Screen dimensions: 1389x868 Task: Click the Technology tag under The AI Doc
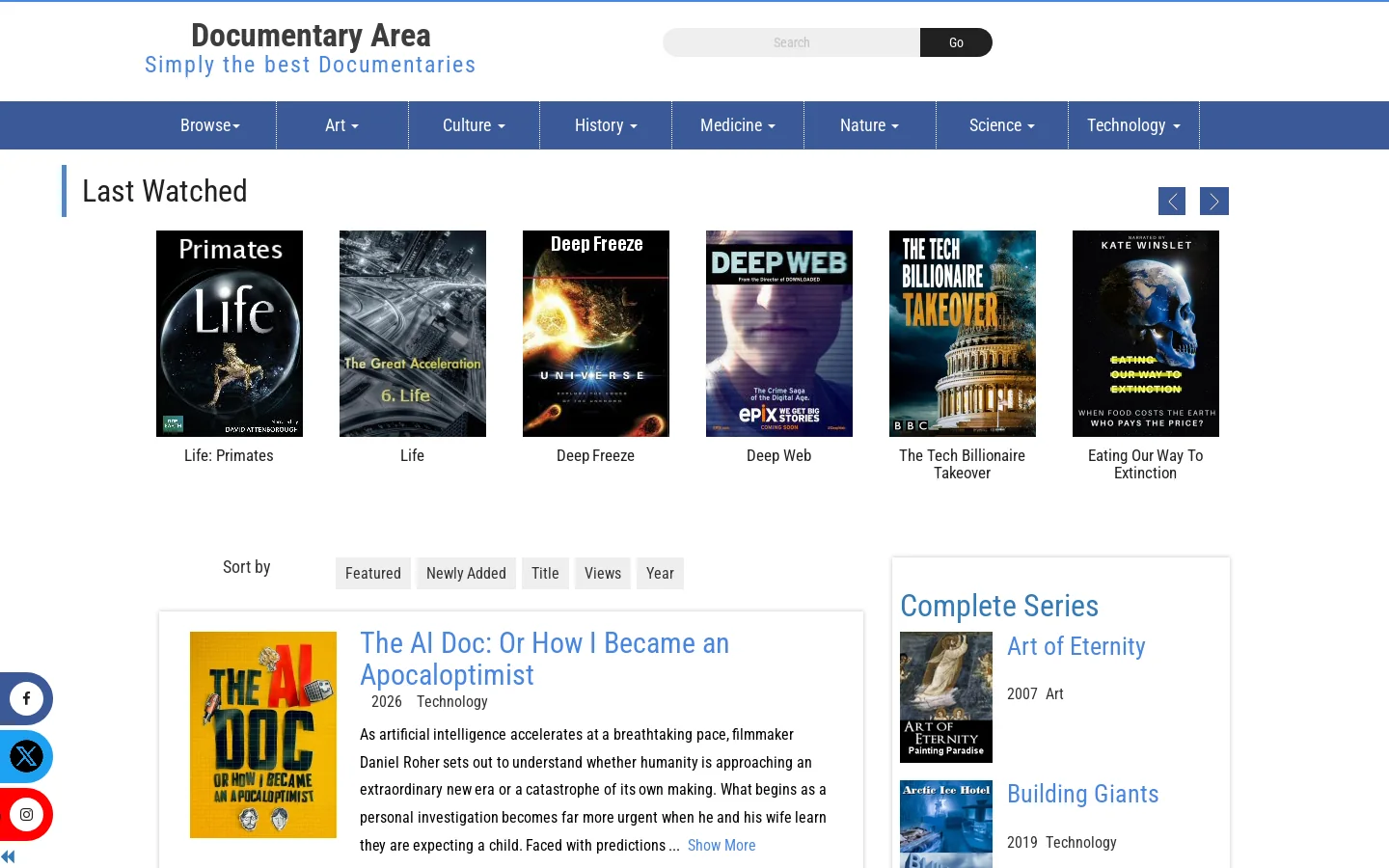click(x=451, y=702)
